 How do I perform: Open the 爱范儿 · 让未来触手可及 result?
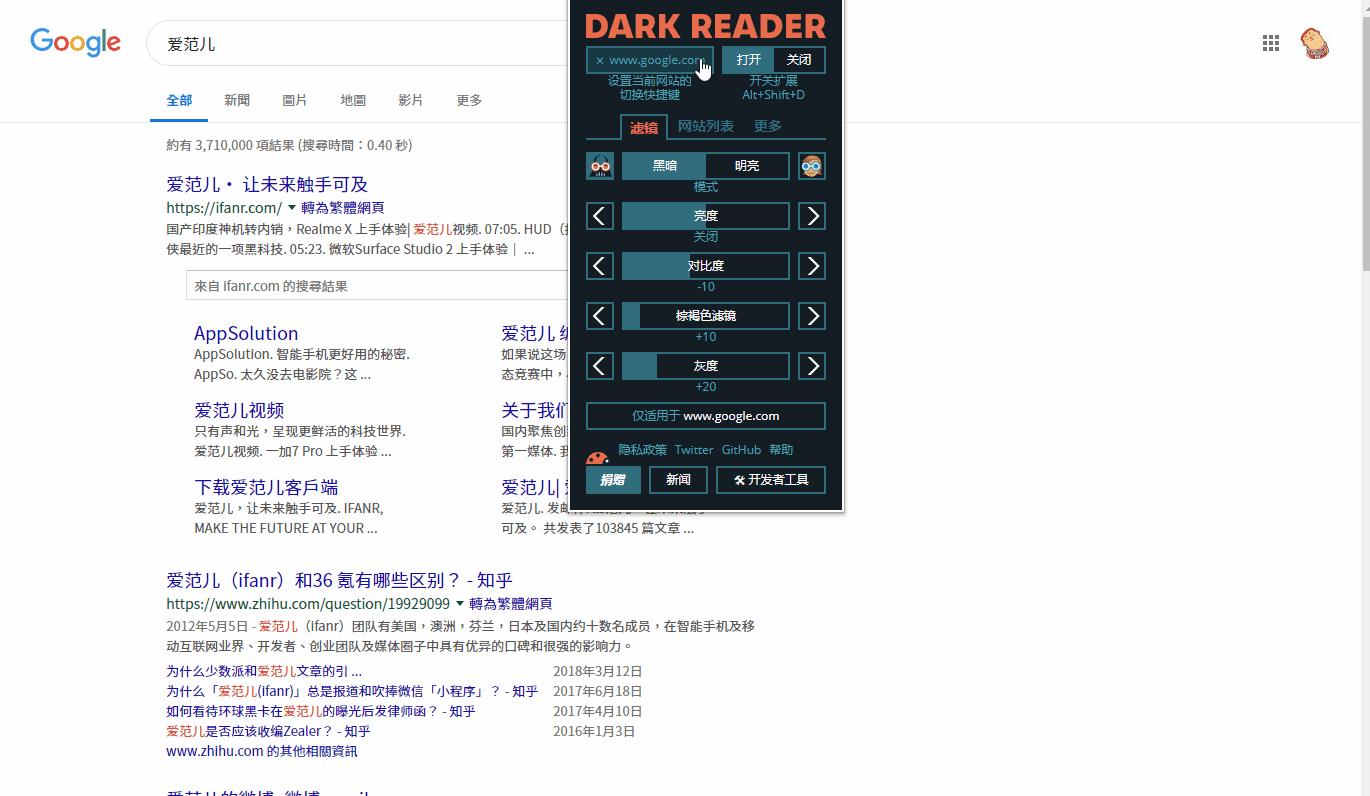point(267,185)
